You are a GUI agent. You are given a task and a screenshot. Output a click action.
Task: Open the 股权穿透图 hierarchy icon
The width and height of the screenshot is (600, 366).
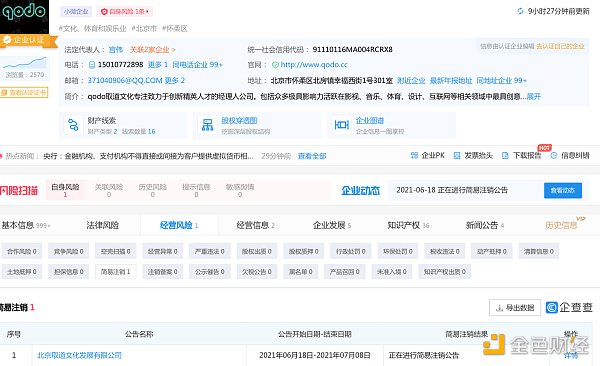point(207,125)
